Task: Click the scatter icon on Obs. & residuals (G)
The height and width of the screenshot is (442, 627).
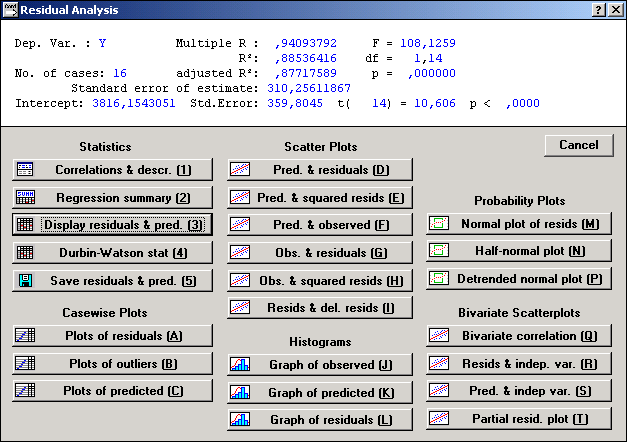Action: [x=240, y=252]
